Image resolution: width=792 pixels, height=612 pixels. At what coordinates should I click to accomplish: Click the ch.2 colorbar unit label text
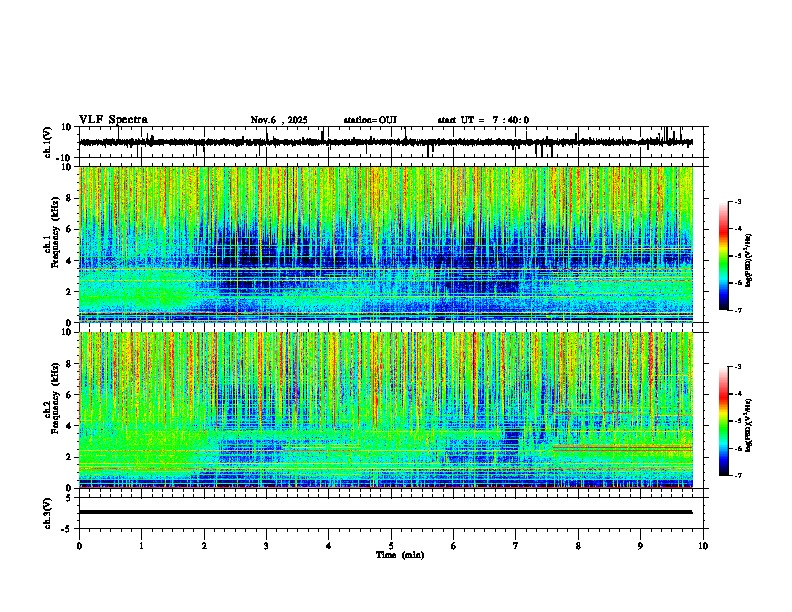[749, 425]
